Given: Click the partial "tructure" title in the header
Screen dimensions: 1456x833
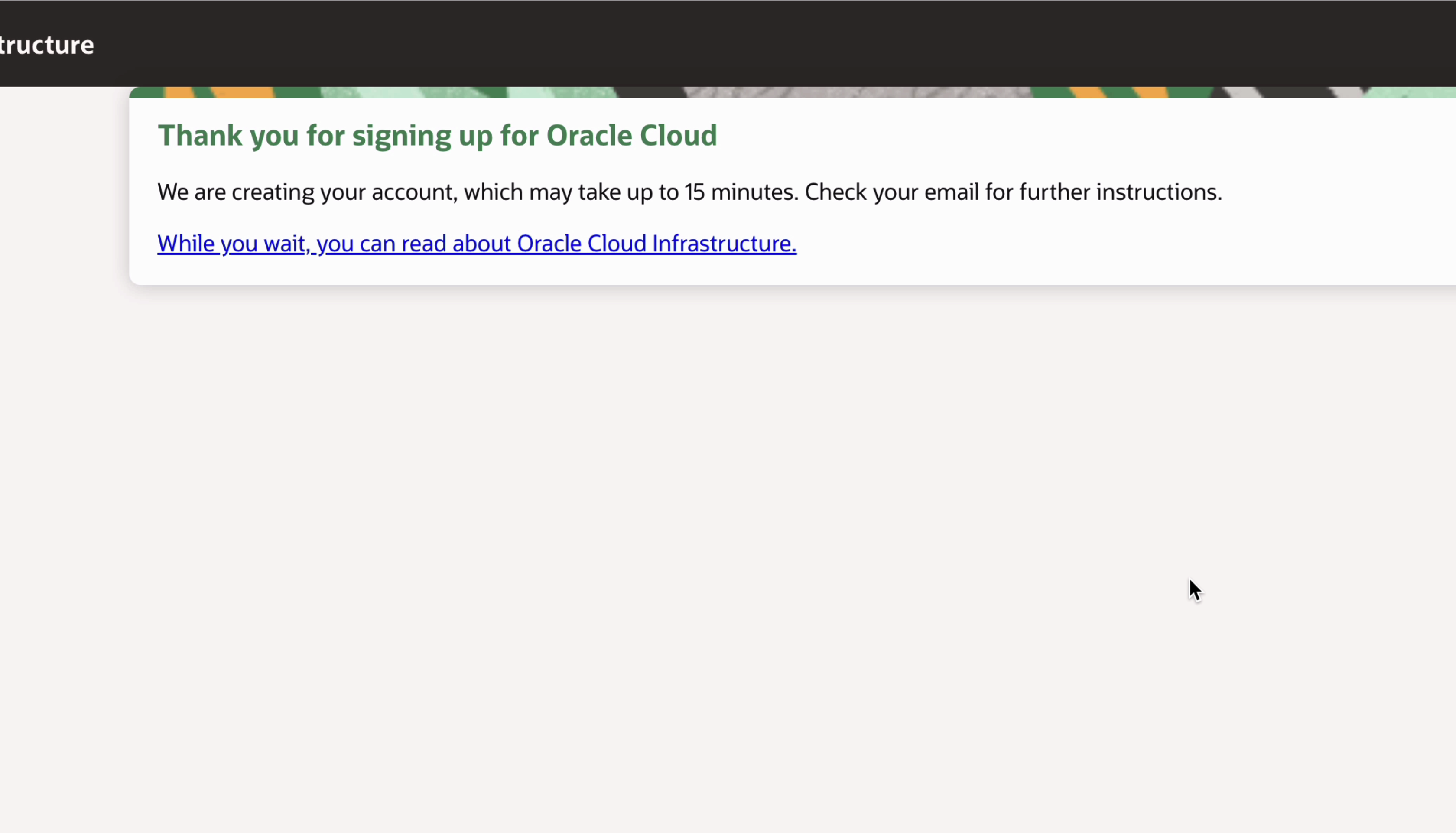Looking at the screenshot, I should 47,45.
